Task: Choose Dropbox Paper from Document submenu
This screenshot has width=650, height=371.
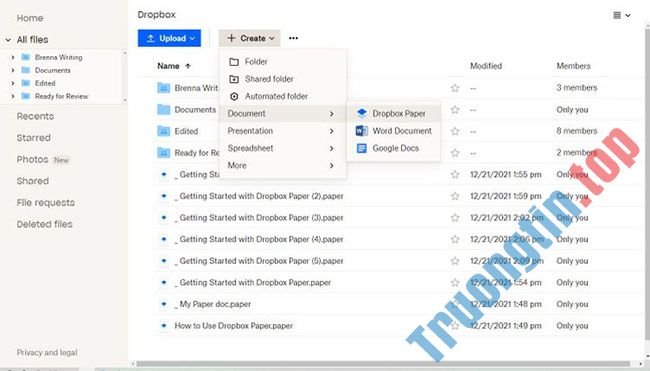Action: pyautogui.click(x=393, y=113)
